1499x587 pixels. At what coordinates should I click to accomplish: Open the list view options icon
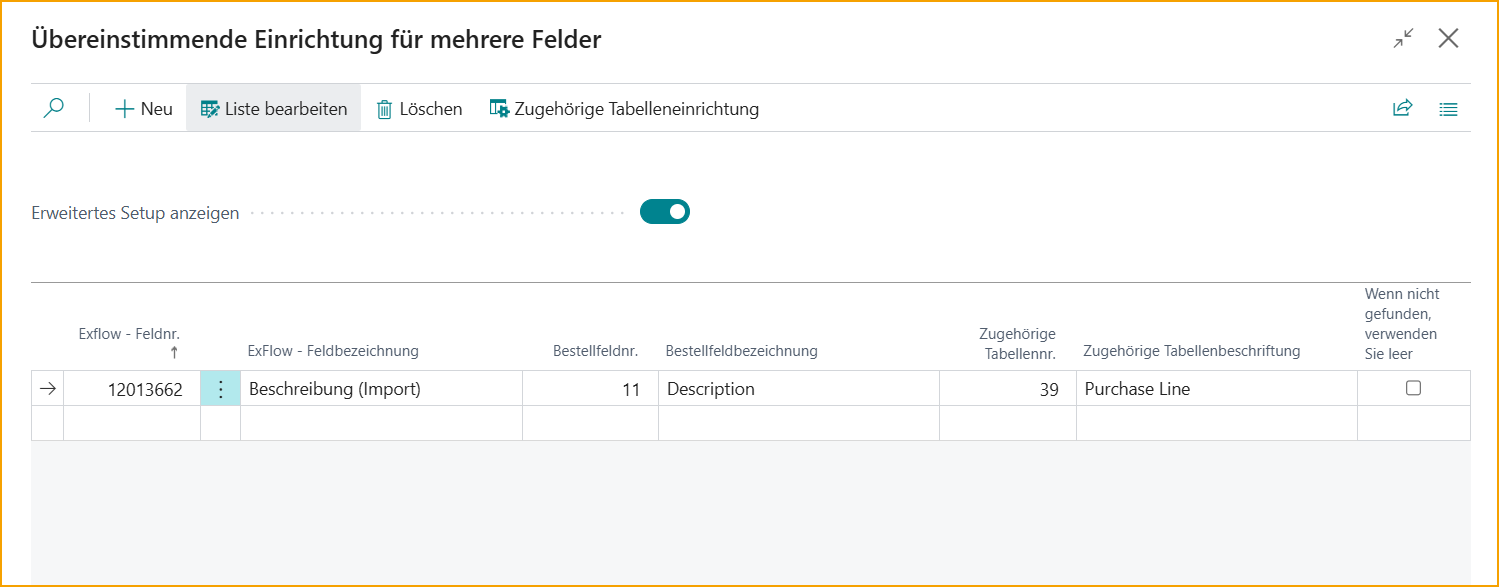(1448, 109)
